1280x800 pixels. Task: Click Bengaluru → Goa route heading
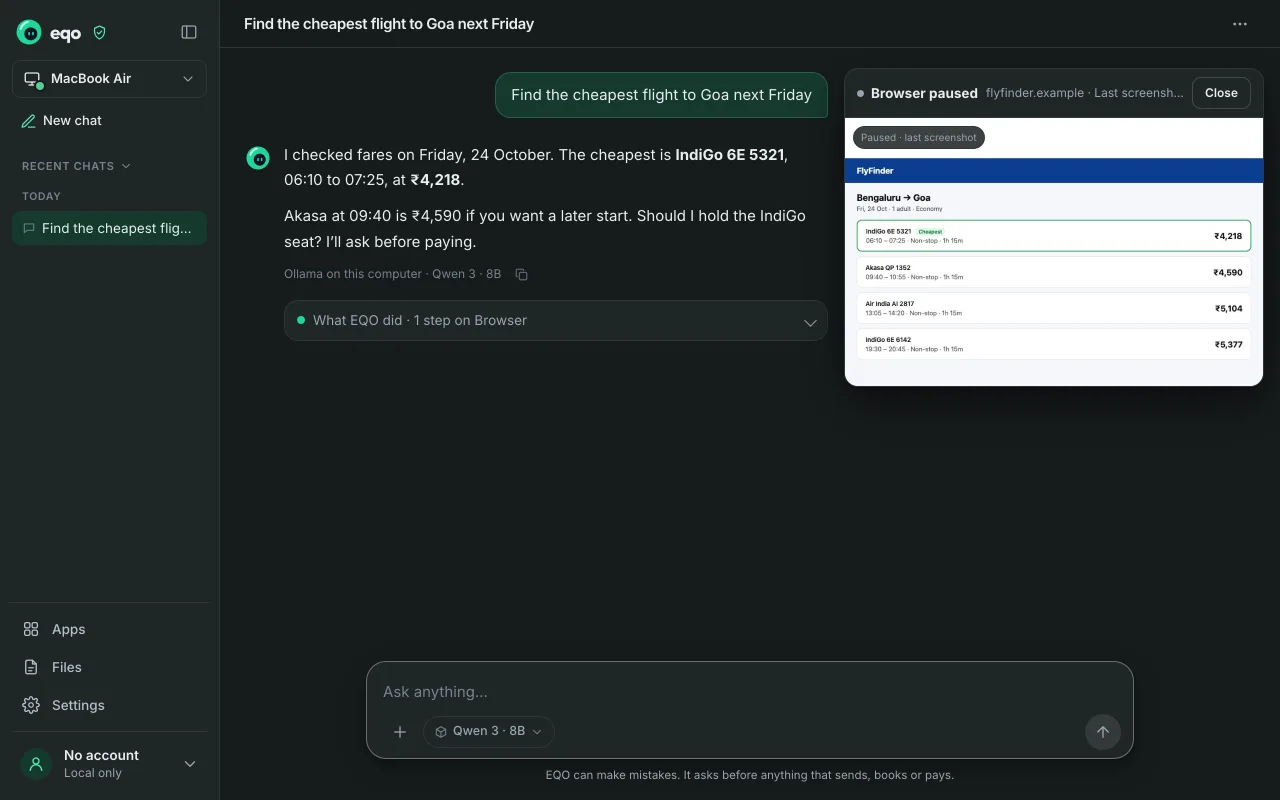tap(894, 198)
